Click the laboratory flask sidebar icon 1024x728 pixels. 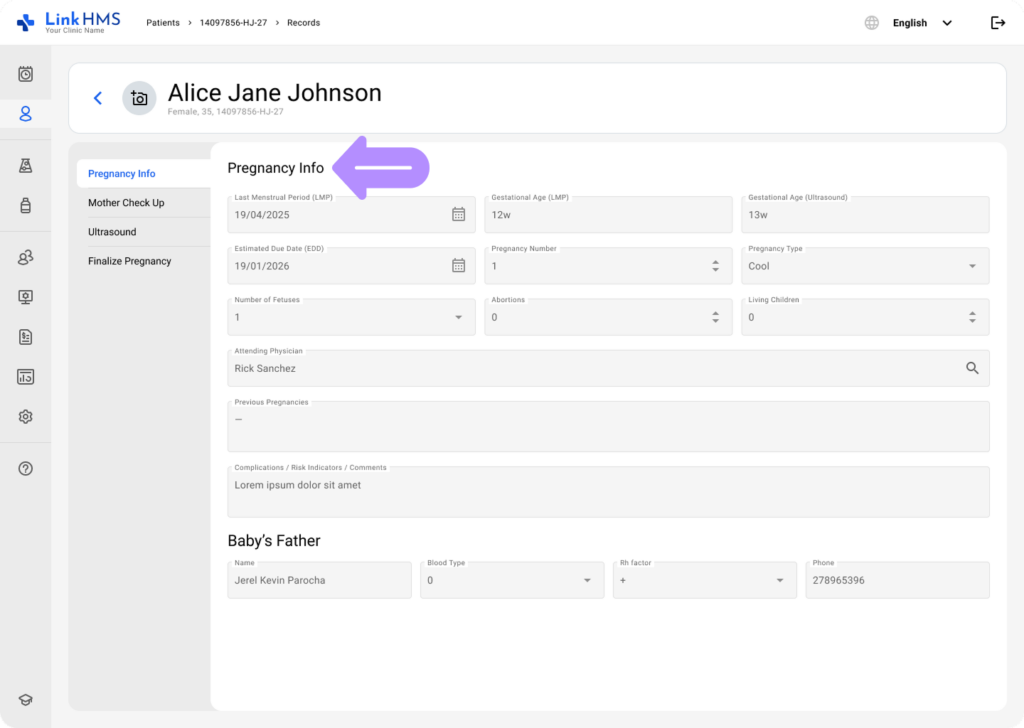click(x=26, y=166)
